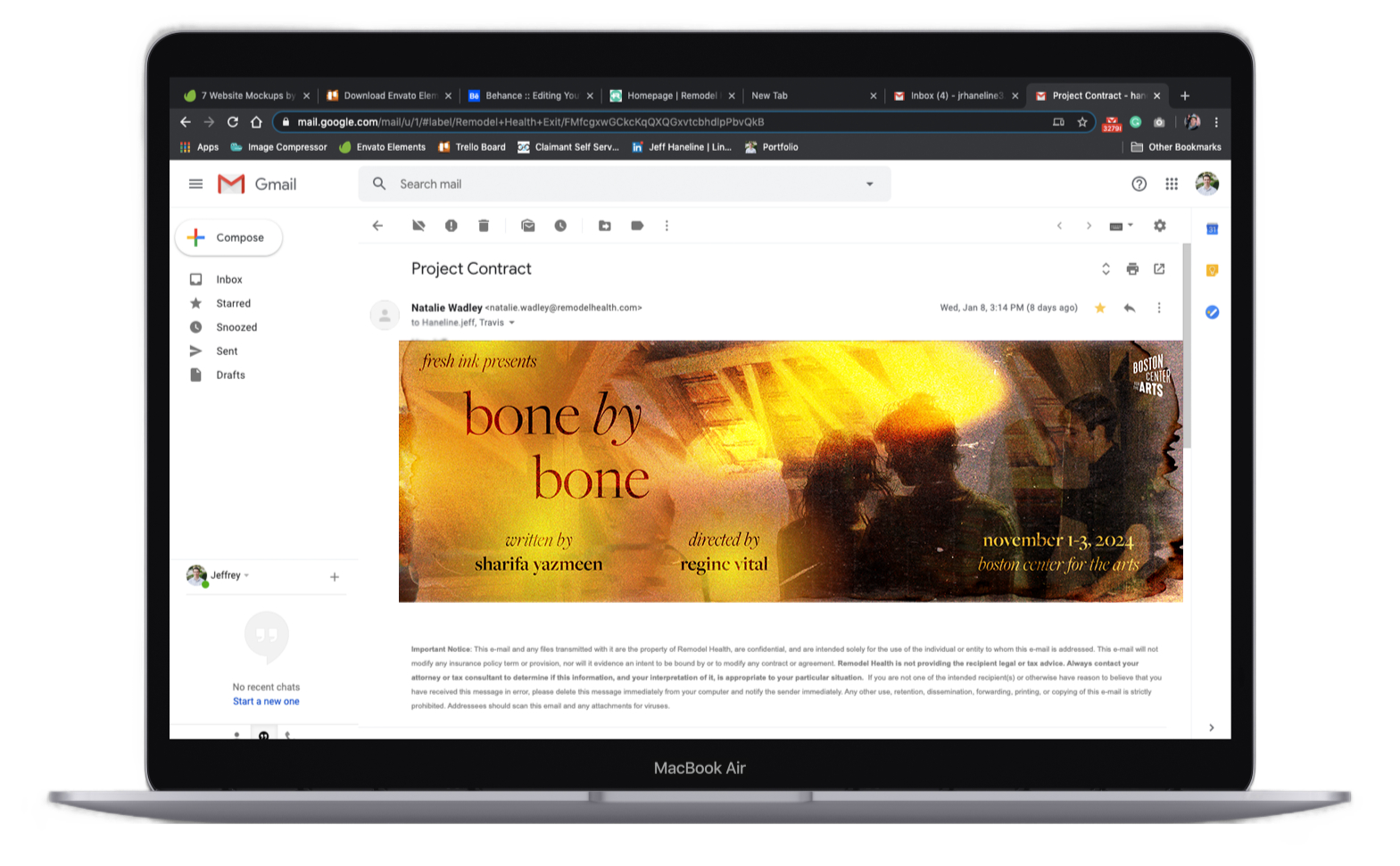The height and width of the screenshot is (866, 1400).
Task: Open the message's three-dot more menu
Action: click(x=1159, y=308)
